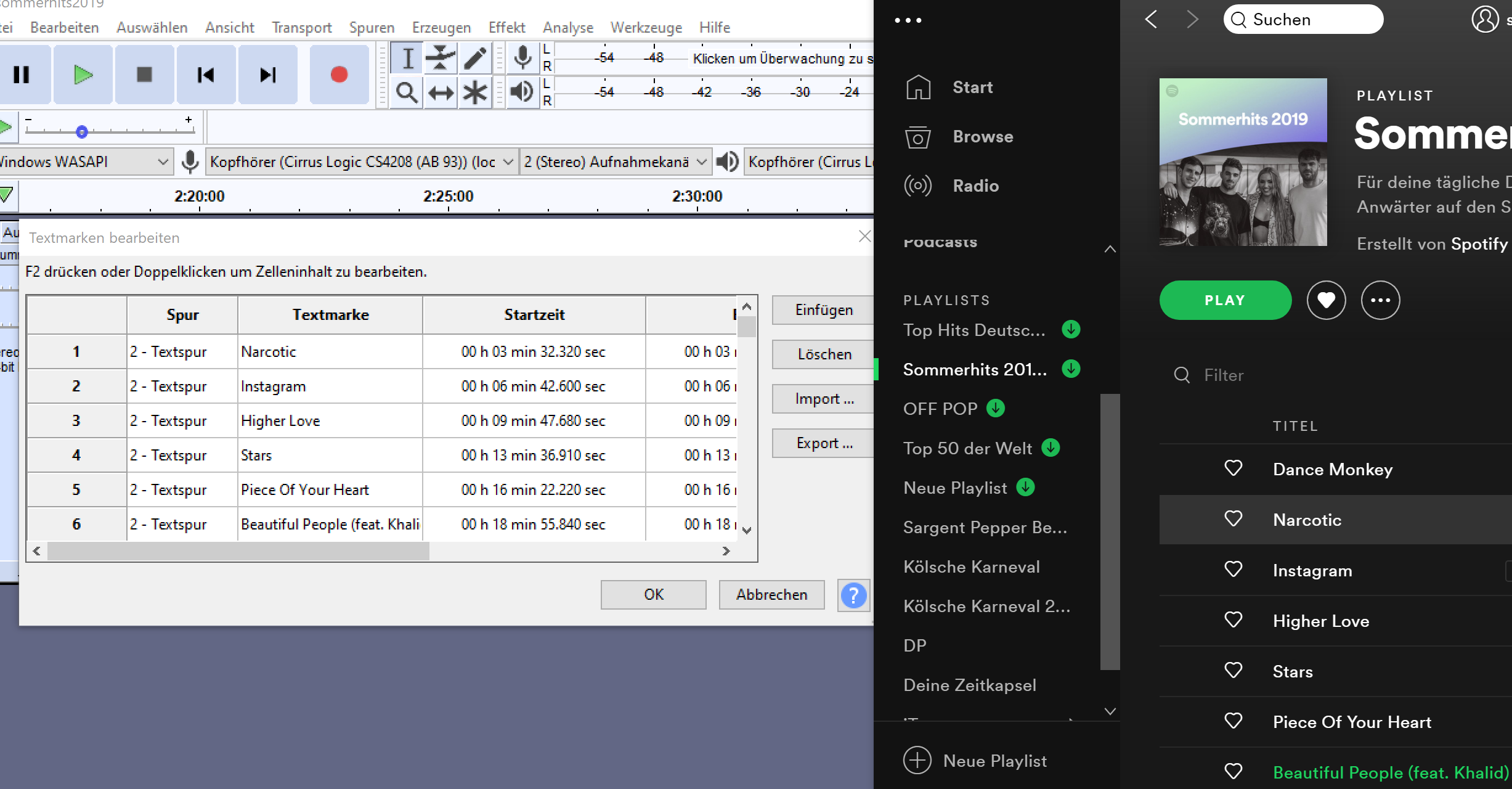Like the song Dance Monkey
The image size is (1512, 789).
point(1233,468)
